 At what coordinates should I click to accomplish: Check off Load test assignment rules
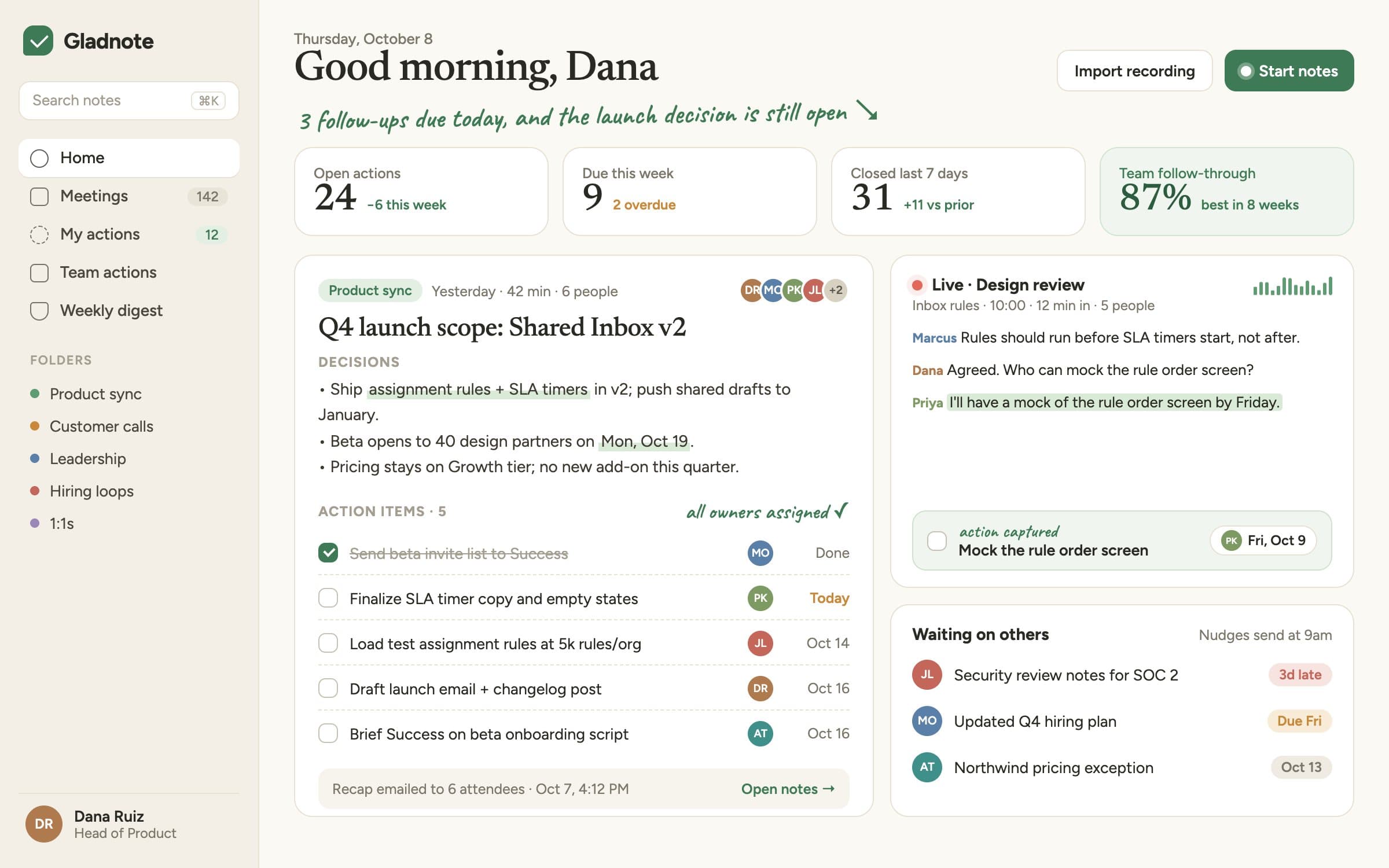pos(328,643)
